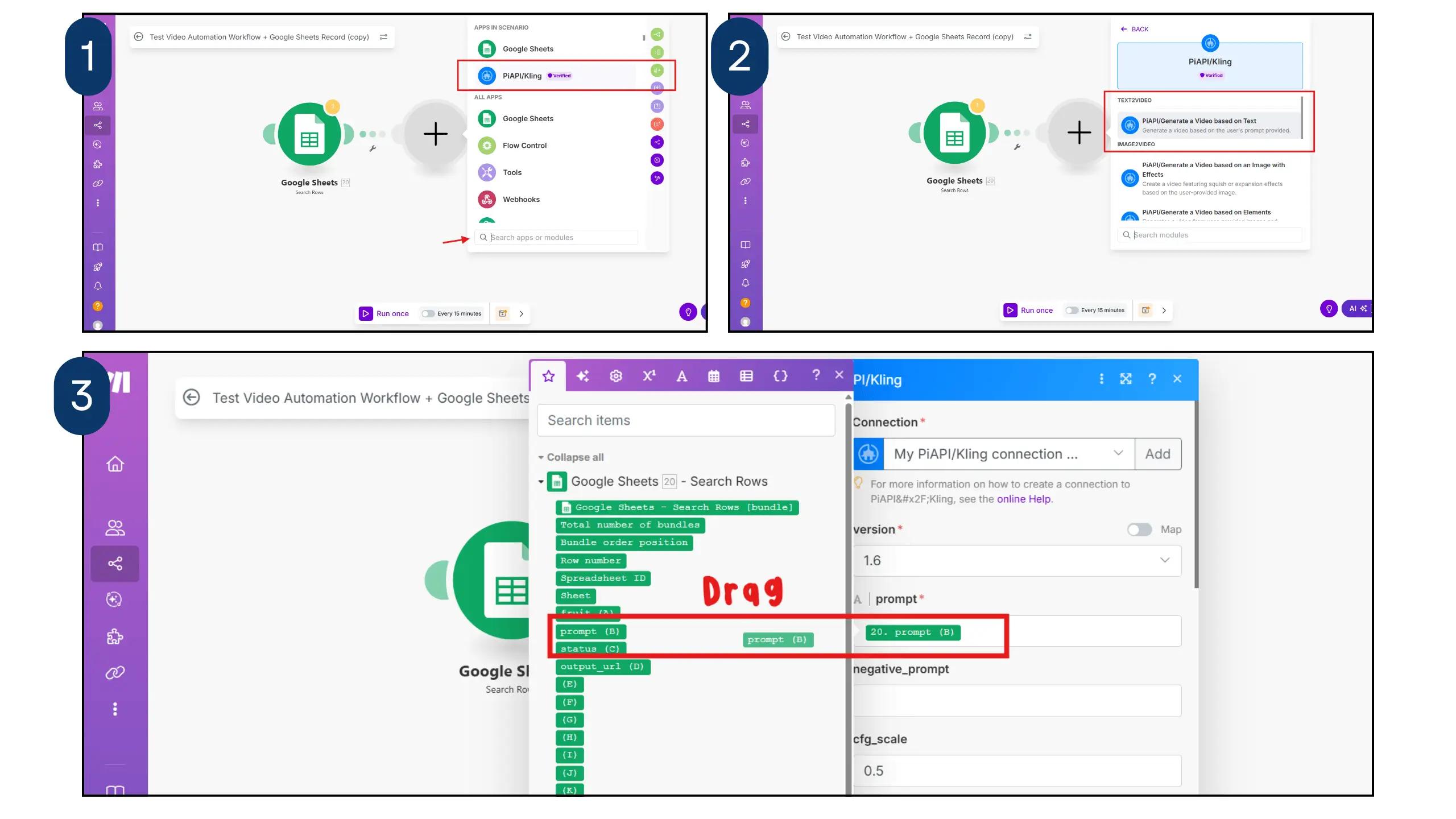Go back with the arrow beside panel 1's scenario title
The image size is (1456, 819).
click(x=138, y=37)
